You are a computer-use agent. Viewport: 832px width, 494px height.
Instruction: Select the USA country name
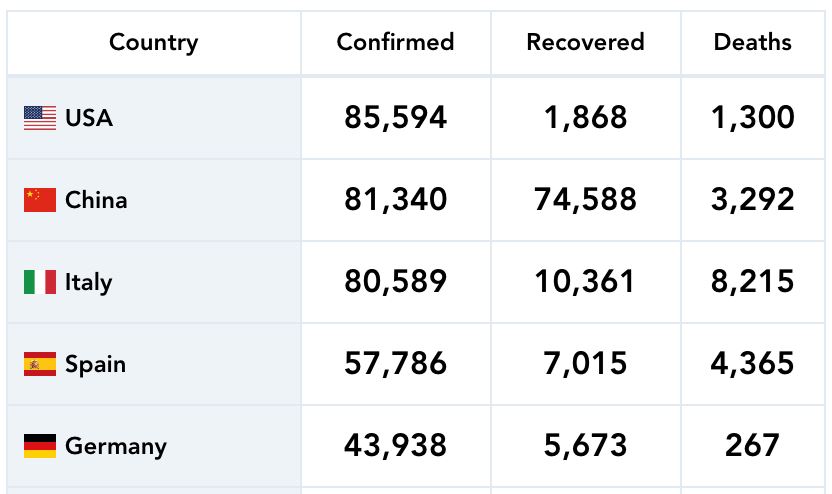click(x=89, y=118)
